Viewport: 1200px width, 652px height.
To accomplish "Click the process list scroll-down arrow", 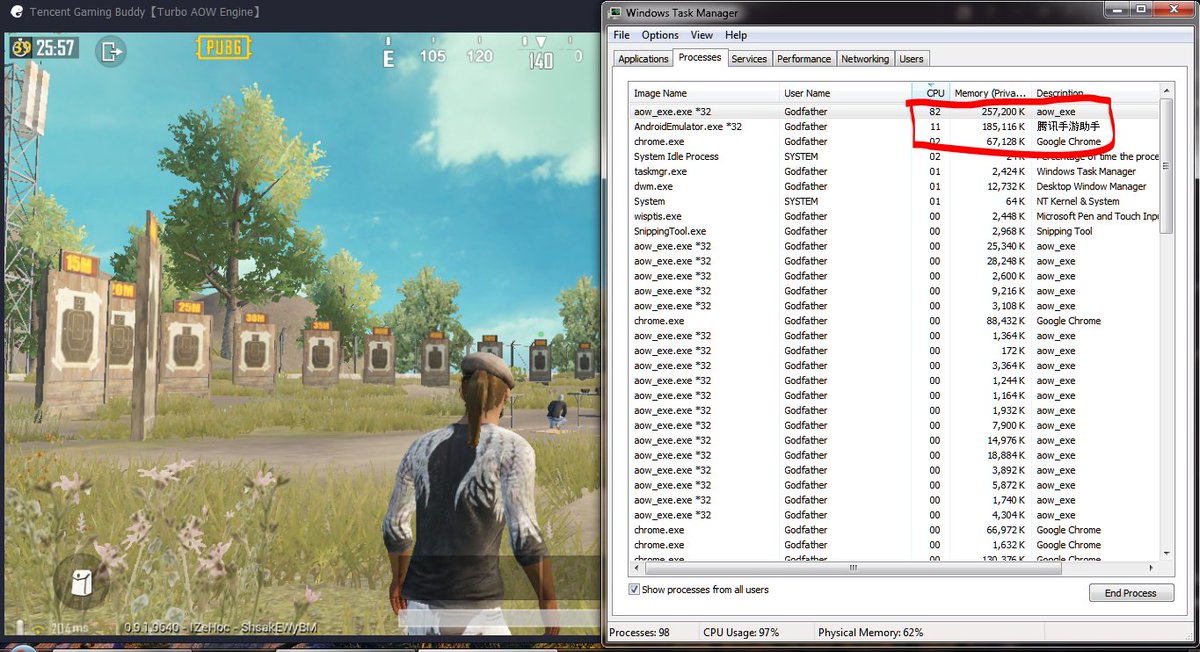I will click(x=1166, y=553).
